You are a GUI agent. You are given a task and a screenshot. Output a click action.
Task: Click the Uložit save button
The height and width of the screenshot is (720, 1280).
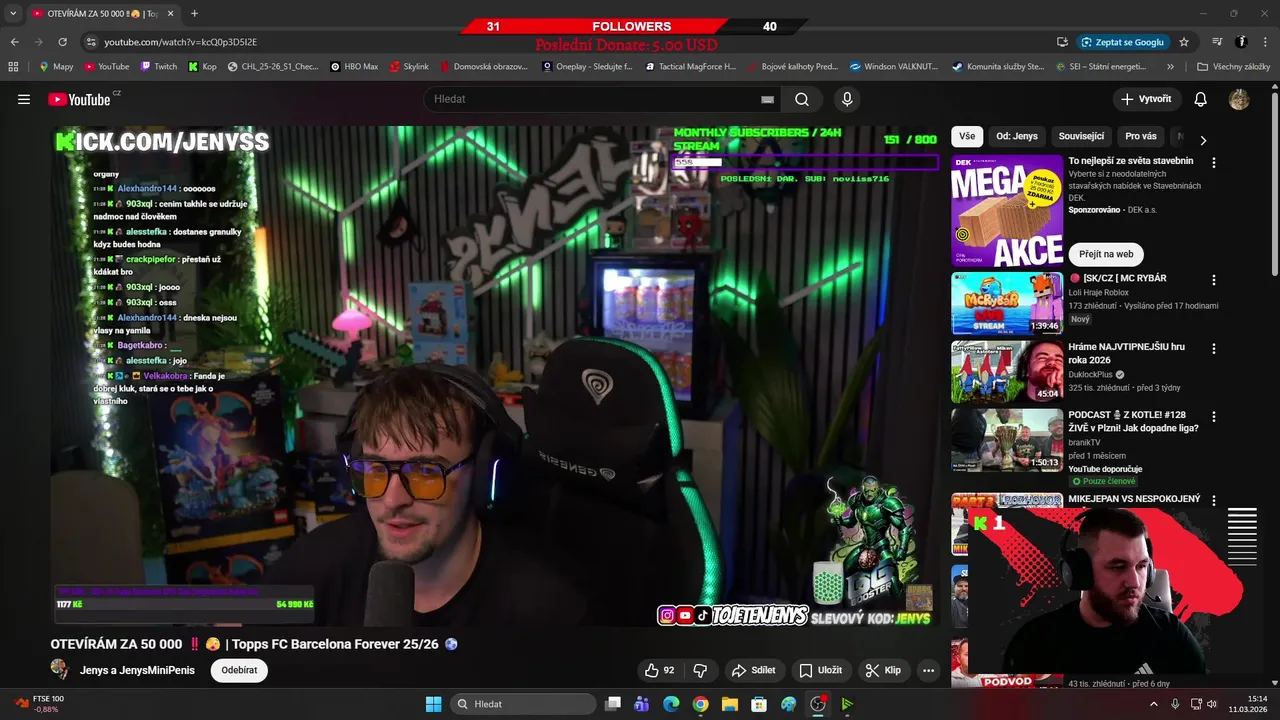(820, 670)
